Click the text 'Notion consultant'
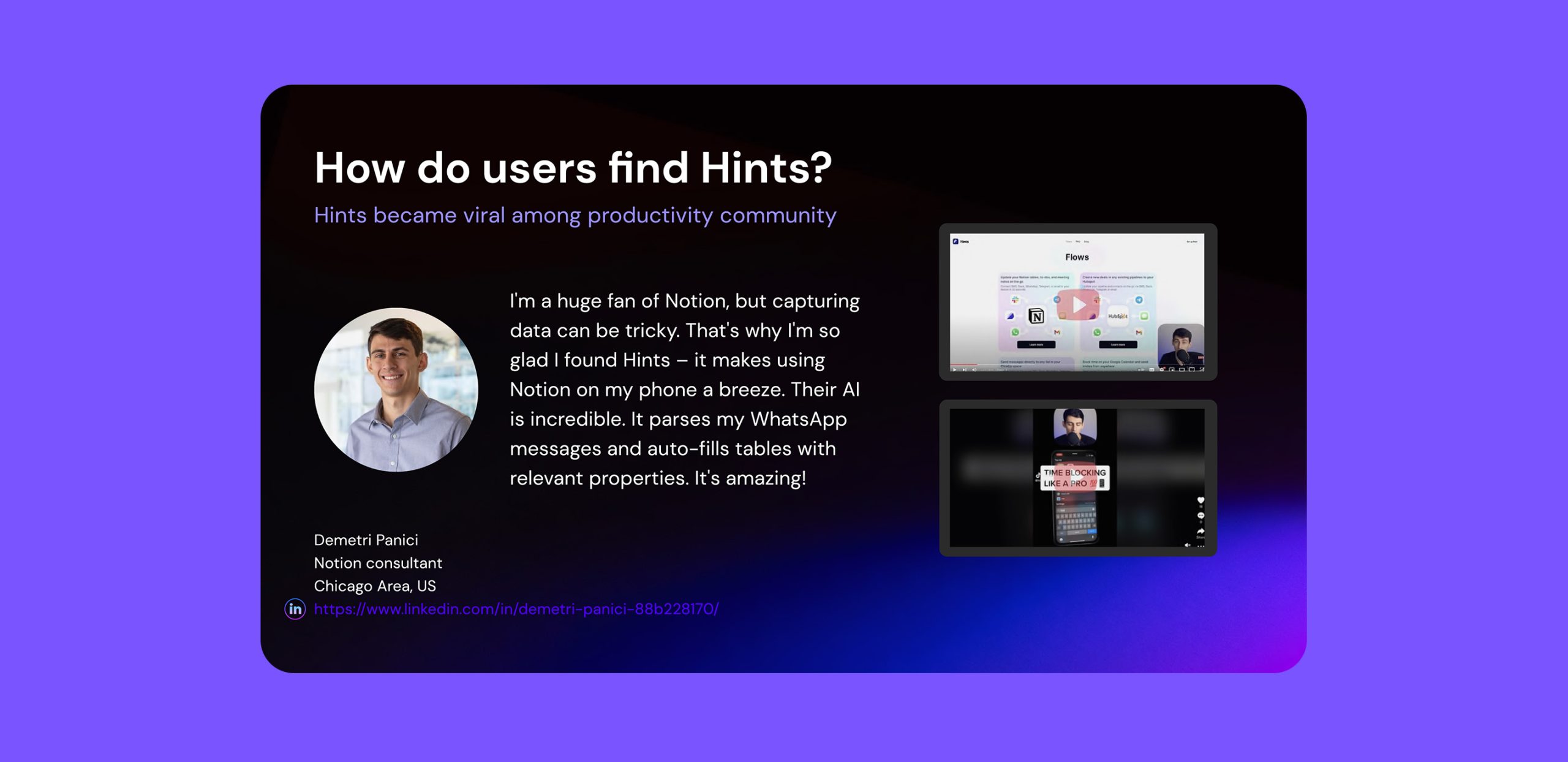The width and height of the screenshot is (1568, 762). pyautogui.click(x=378, y=563)
